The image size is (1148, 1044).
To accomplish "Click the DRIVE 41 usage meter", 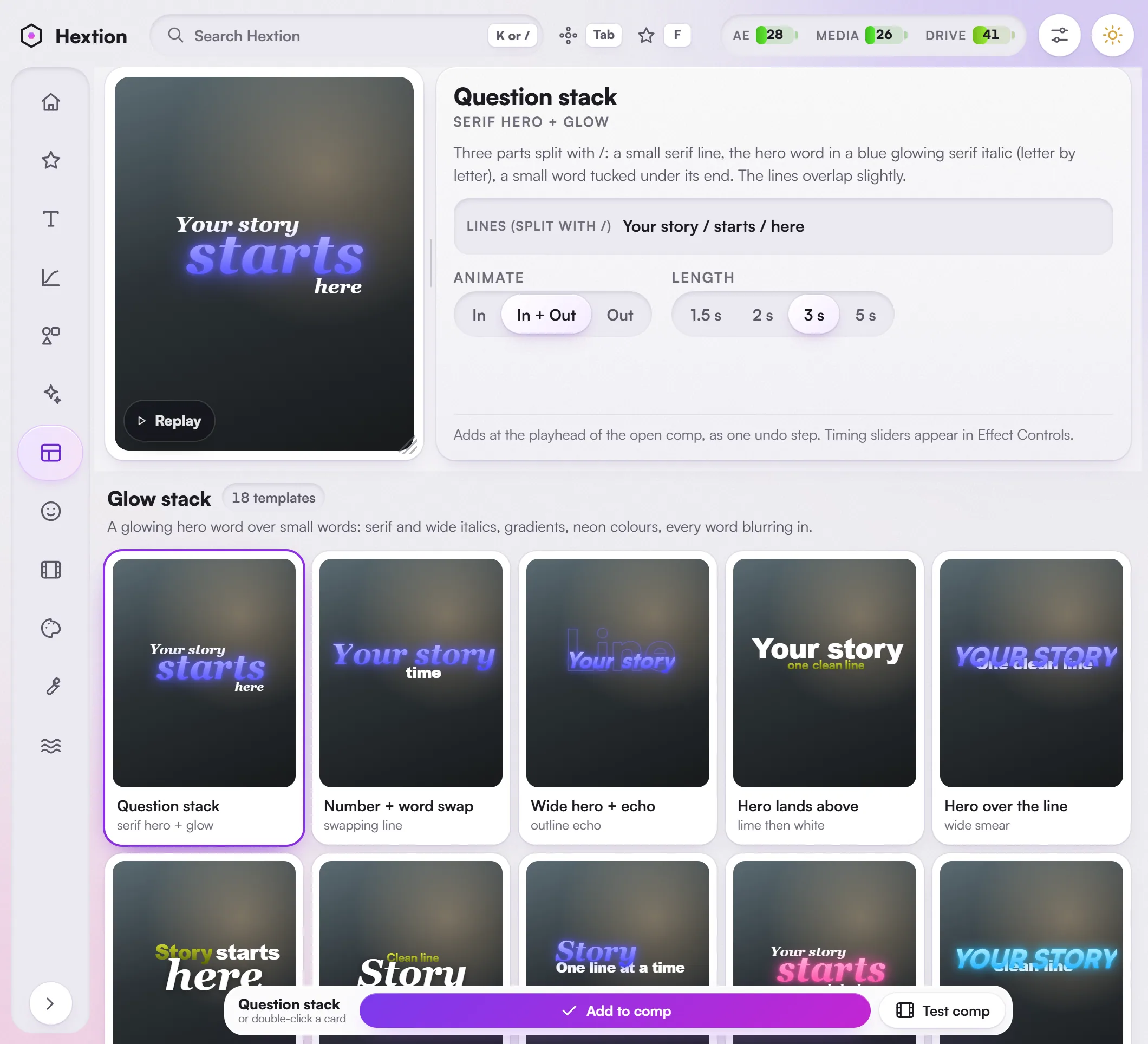I will tap(970, 35).
